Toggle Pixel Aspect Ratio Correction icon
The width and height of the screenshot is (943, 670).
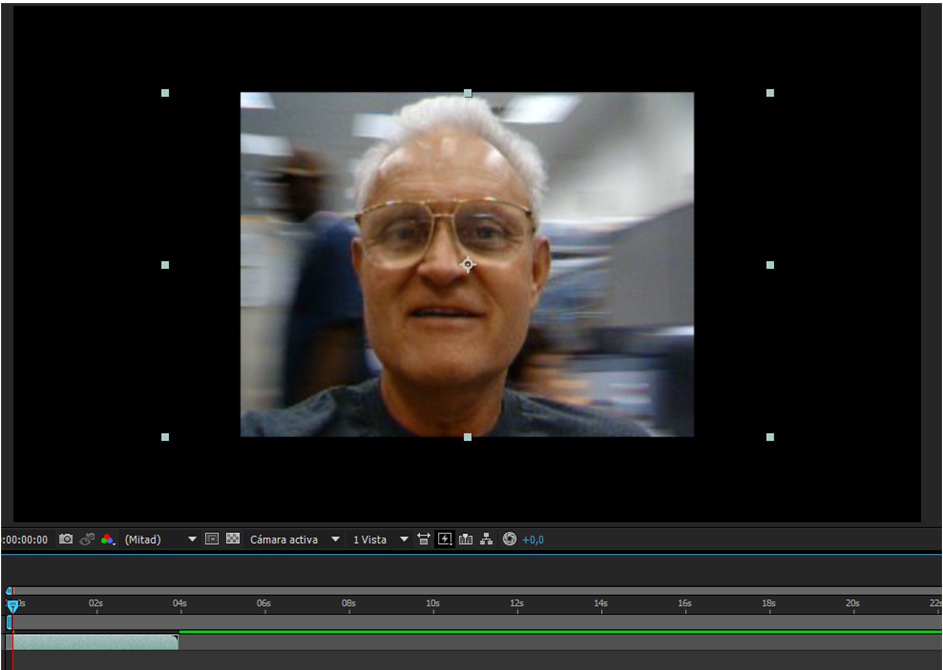(424, 539)
